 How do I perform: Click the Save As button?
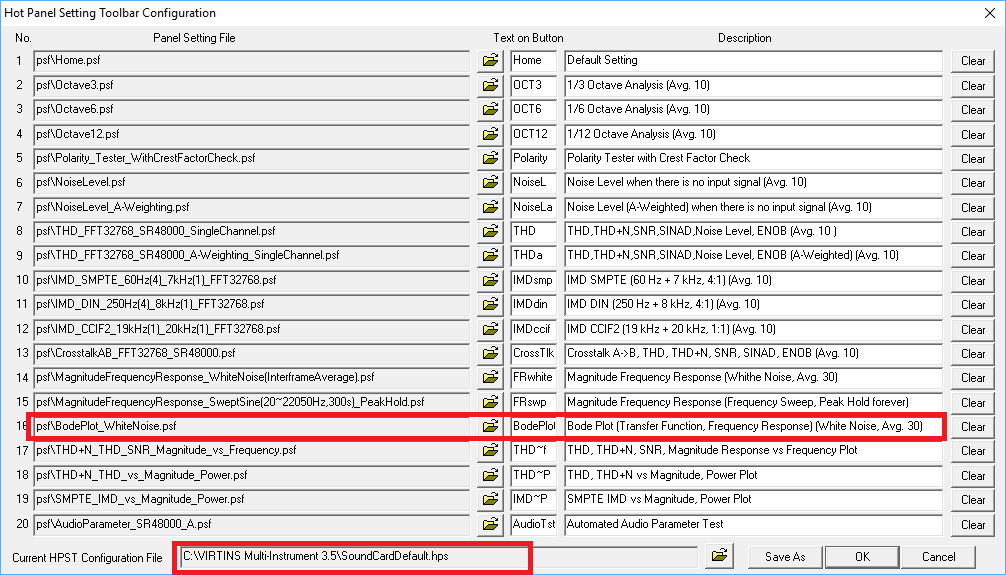[784, 557]
